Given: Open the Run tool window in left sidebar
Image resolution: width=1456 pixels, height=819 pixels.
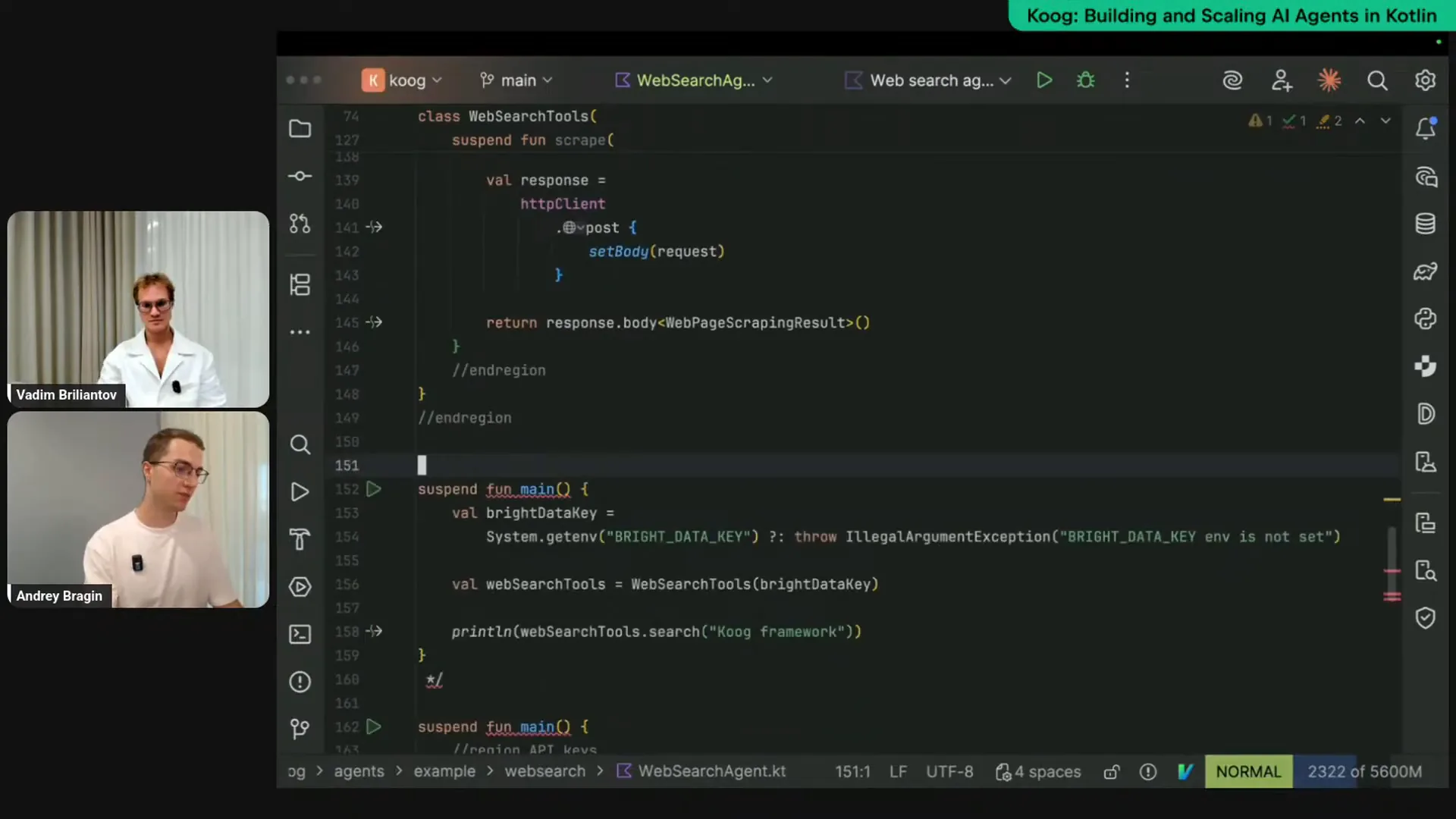Looking at the screenshot, I should coord(300,492).
